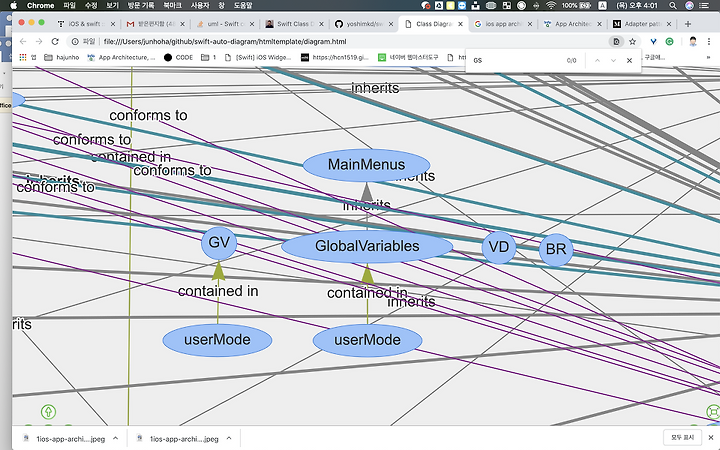The height and width of the screenshot is (450, 720).
Task: Open Spotlight search in the menu bar
Action: click(x=673, y=6)
